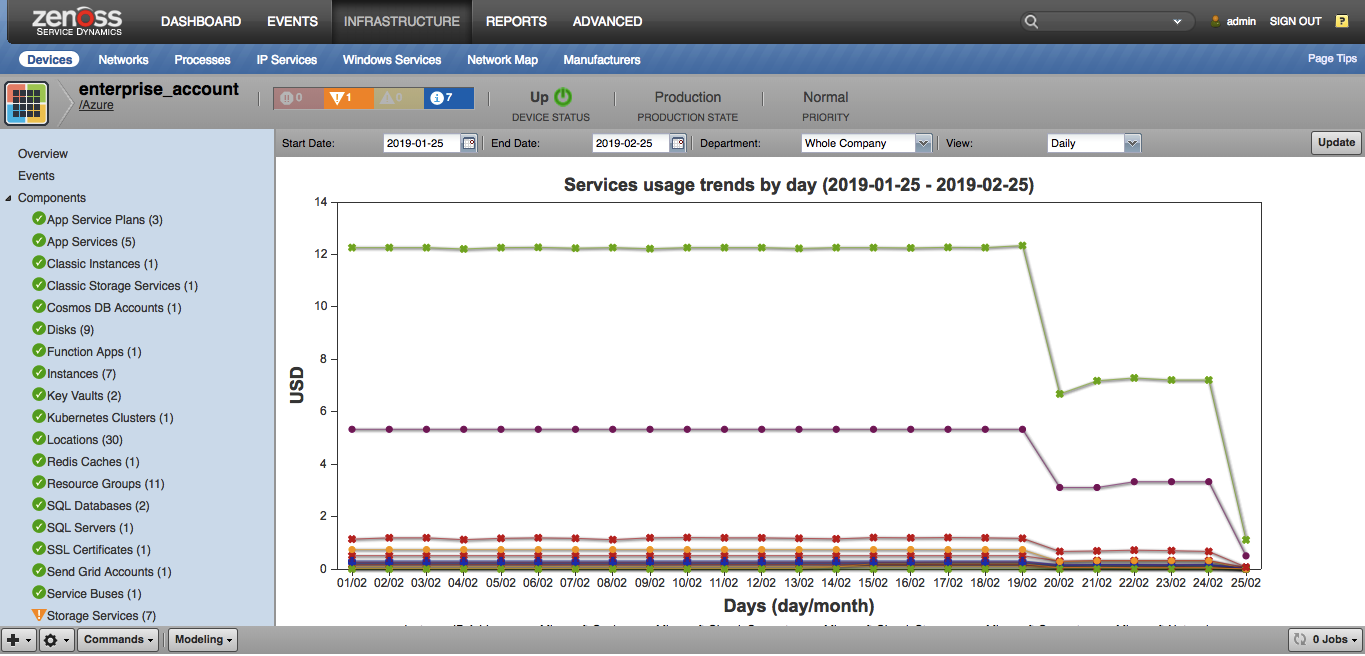Open the Network Map subtab
Image resolution: width=1365 pixels, height=656 pixels.
pos(502,60)
